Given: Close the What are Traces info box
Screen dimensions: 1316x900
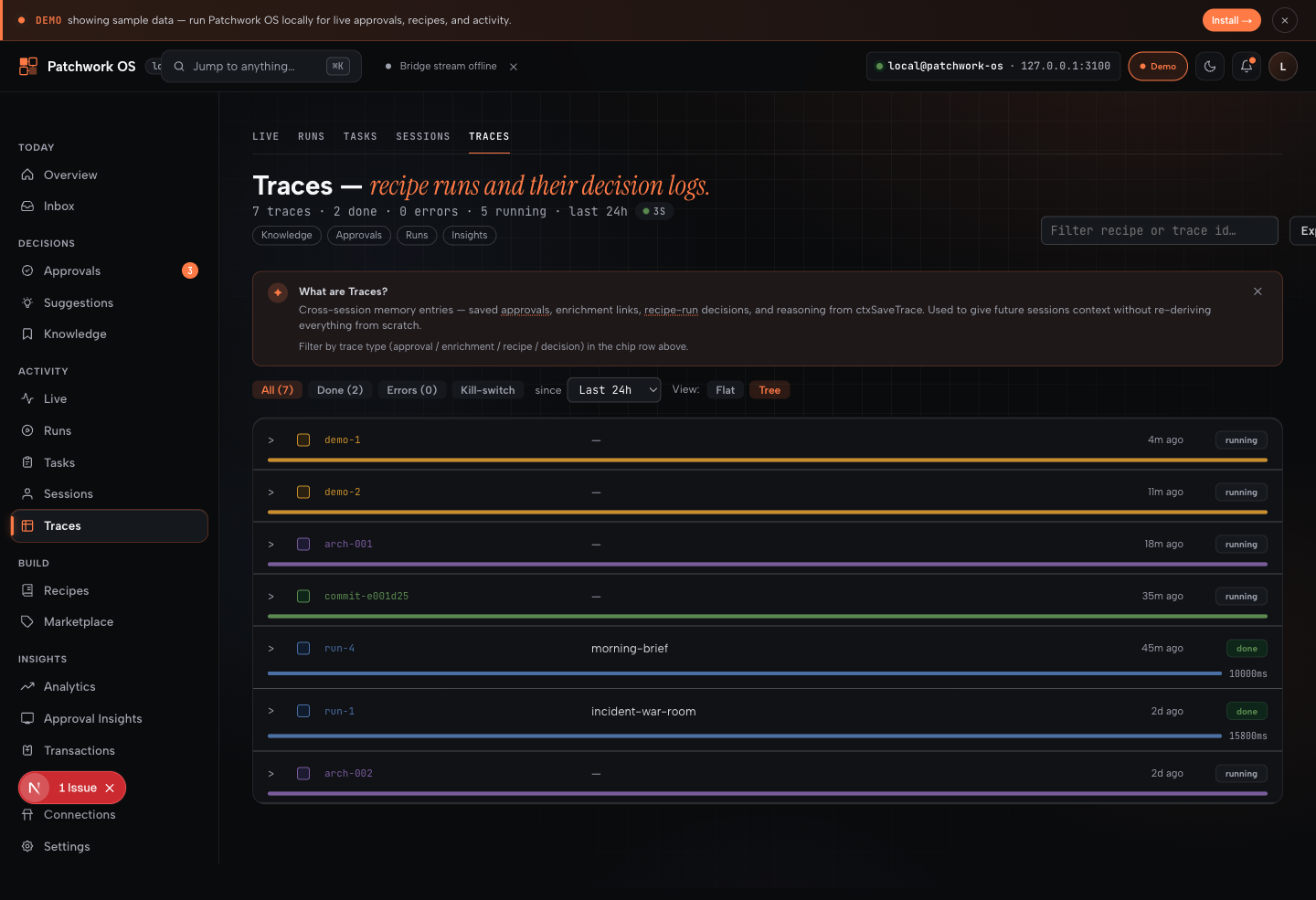Looking at the screenshot, I should point(1258,291).
